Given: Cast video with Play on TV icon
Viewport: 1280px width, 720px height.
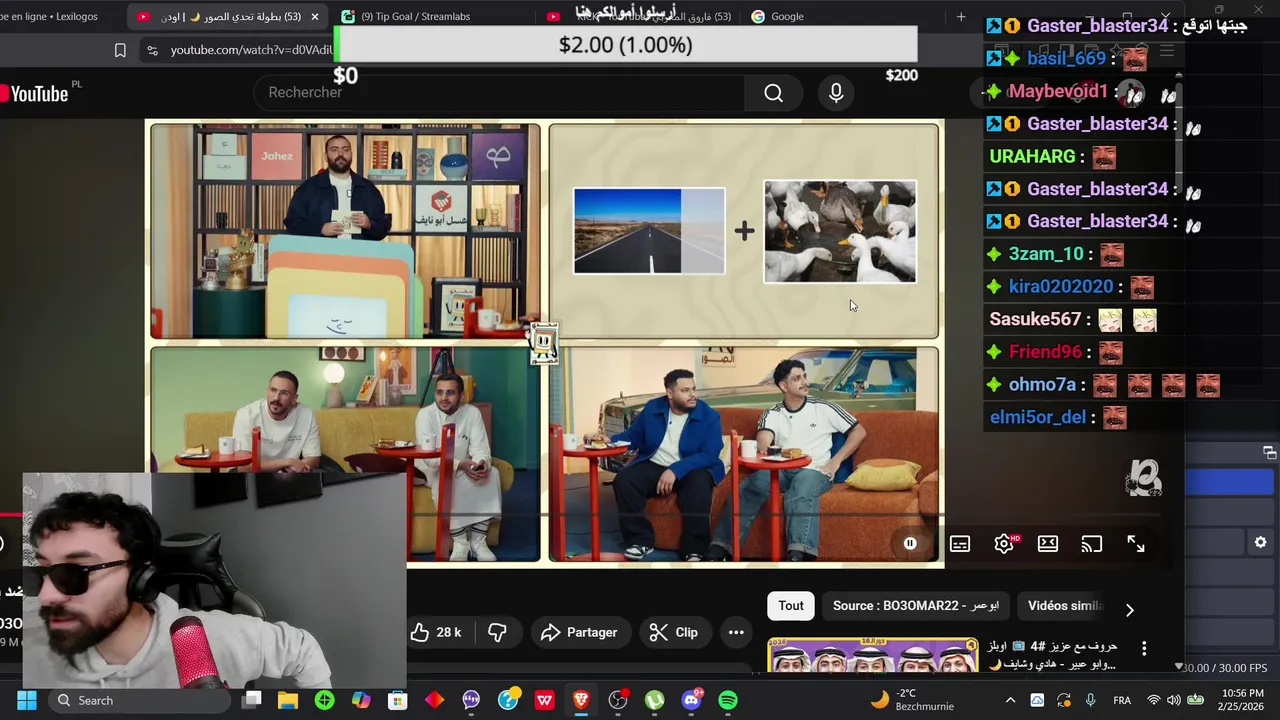Looking at the screenshot, I should tap(1092, 543).
